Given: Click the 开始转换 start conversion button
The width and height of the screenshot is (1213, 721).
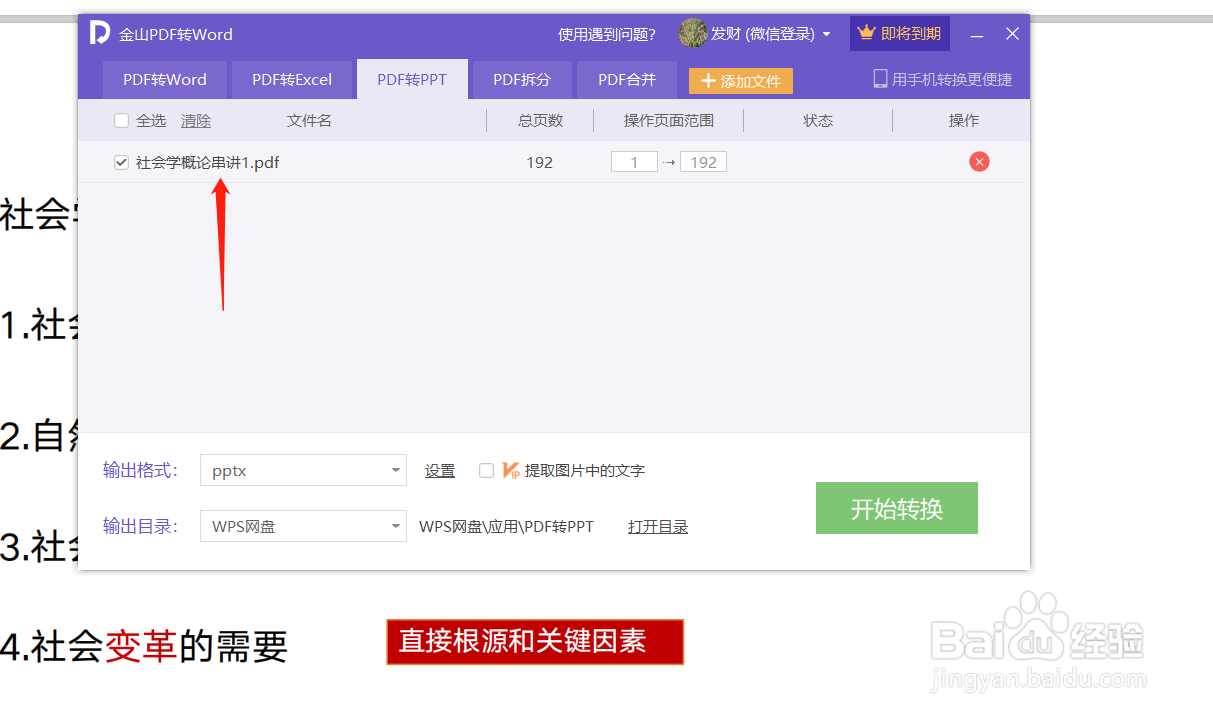Looking at the screenshot, I should [897, 508].
